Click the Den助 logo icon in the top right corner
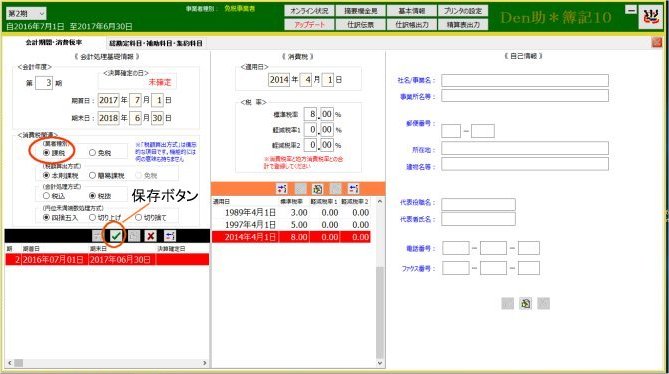This screenshot has height=374, width=669. point(651,17)
